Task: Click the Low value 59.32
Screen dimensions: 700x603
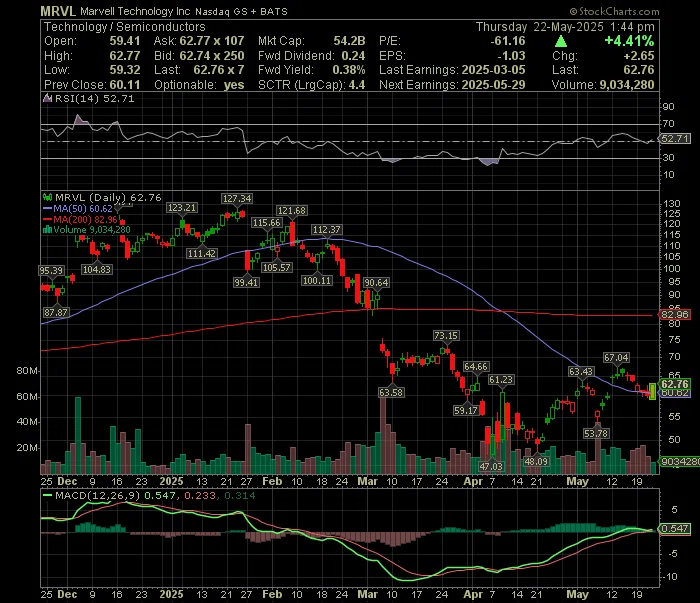Action: point(125,70)
